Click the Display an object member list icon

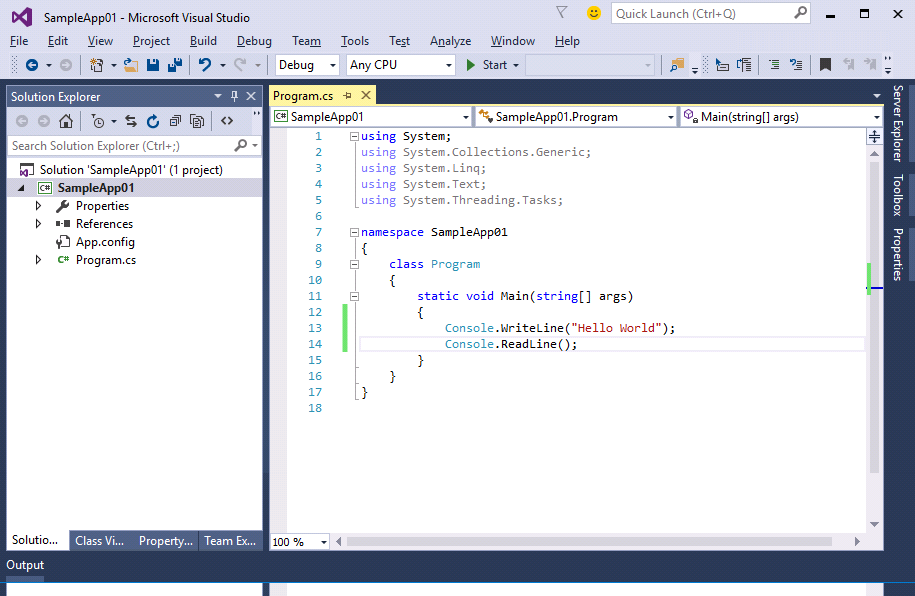(x=722, y=65)
